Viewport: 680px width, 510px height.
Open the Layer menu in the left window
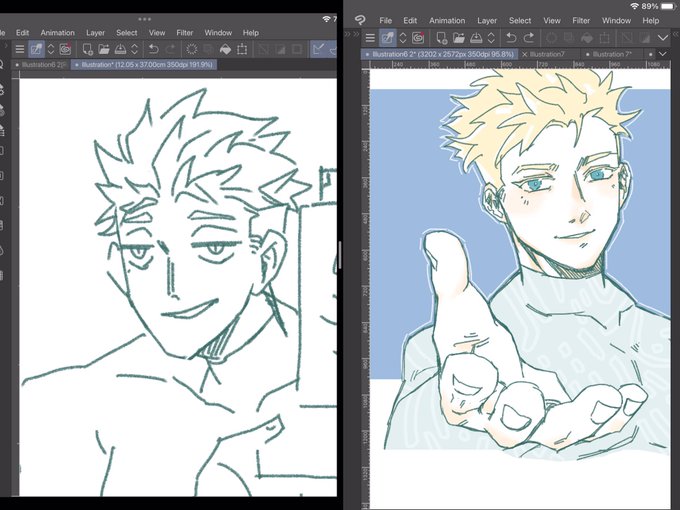pos(95,33)
